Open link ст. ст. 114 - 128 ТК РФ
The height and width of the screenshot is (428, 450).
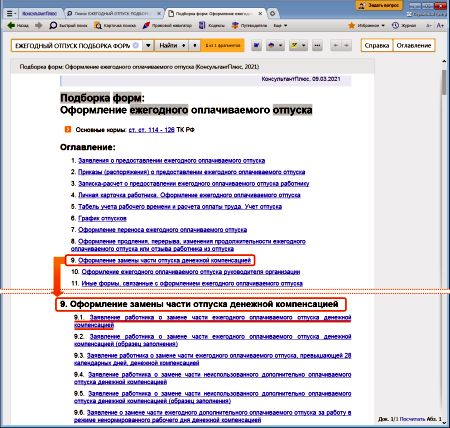coord(151,130)
